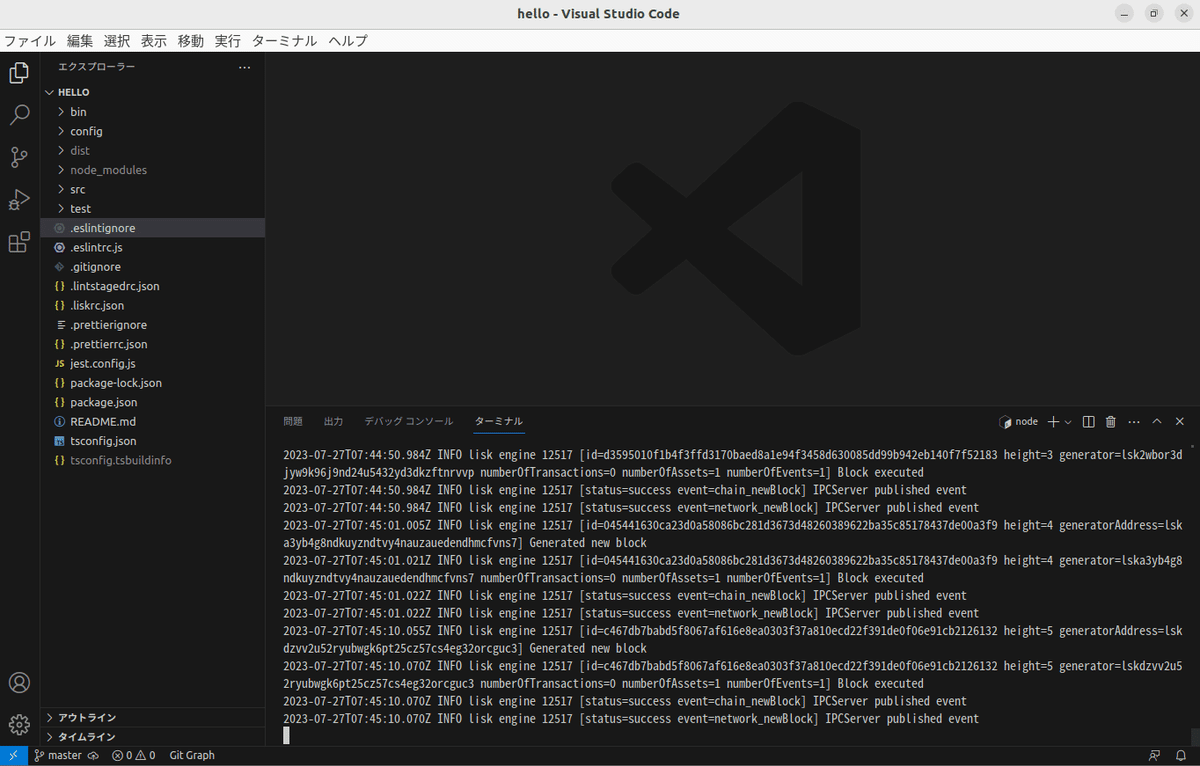Open the Explorer more actions ellipsis

click(245, 67)
